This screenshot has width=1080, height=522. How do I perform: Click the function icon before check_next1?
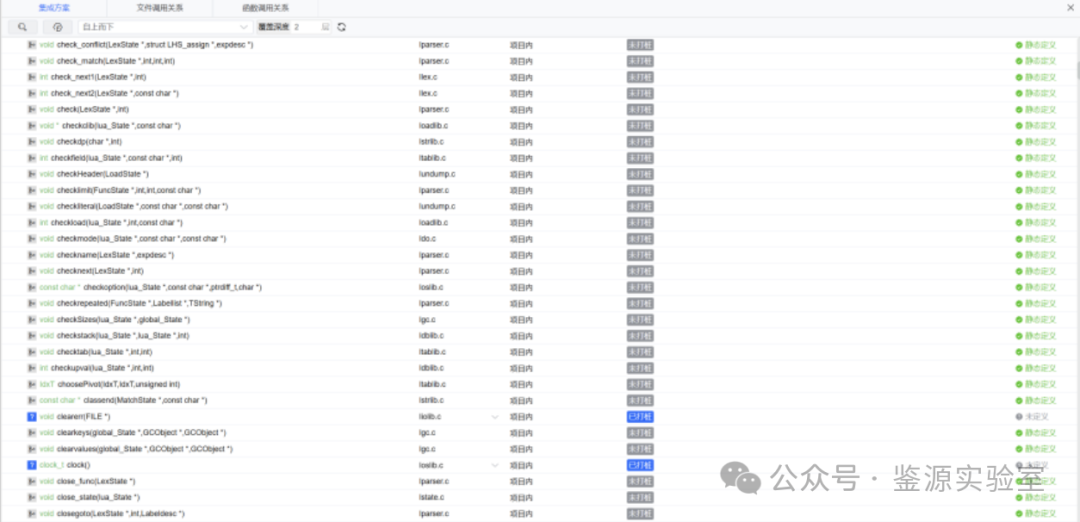pyautogui.click(x=32, y=77)
